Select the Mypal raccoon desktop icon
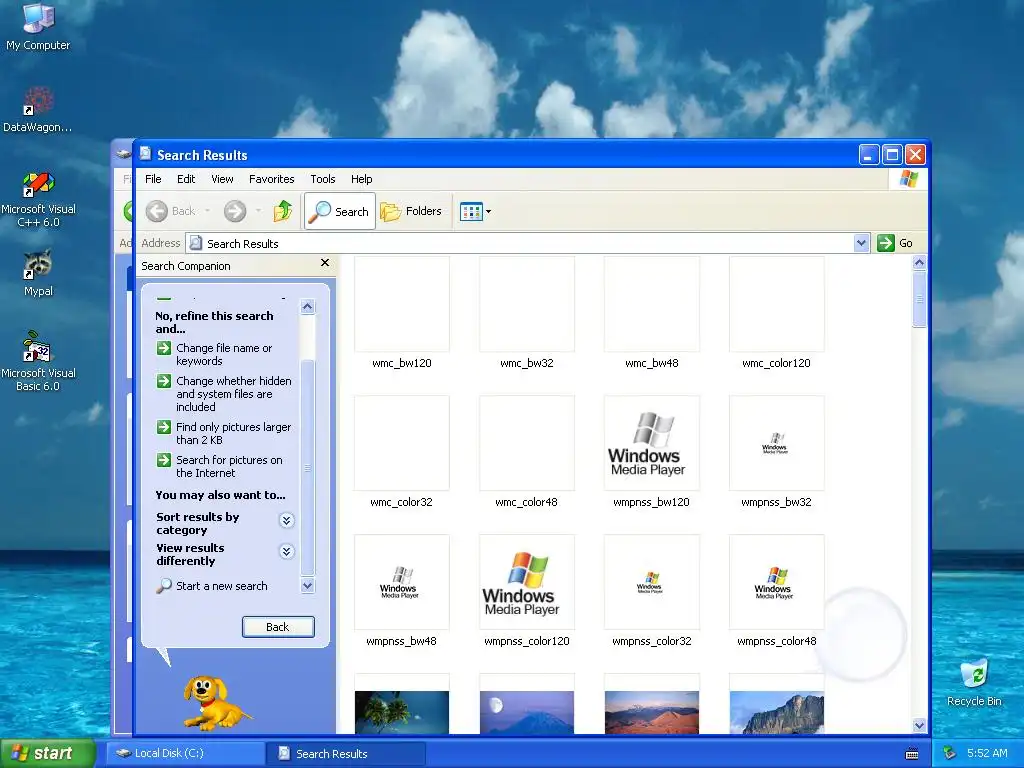Image resolution: width=1024 pixels, height=768 pixels. 38,273
